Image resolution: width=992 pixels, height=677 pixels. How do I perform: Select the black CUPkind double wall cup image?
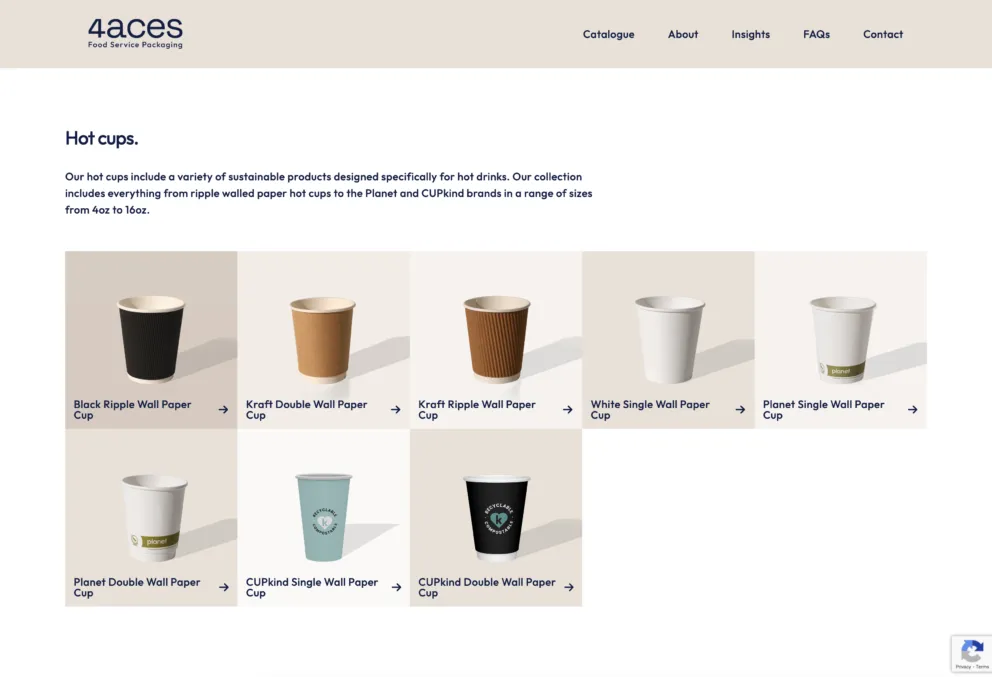(497, 517)
